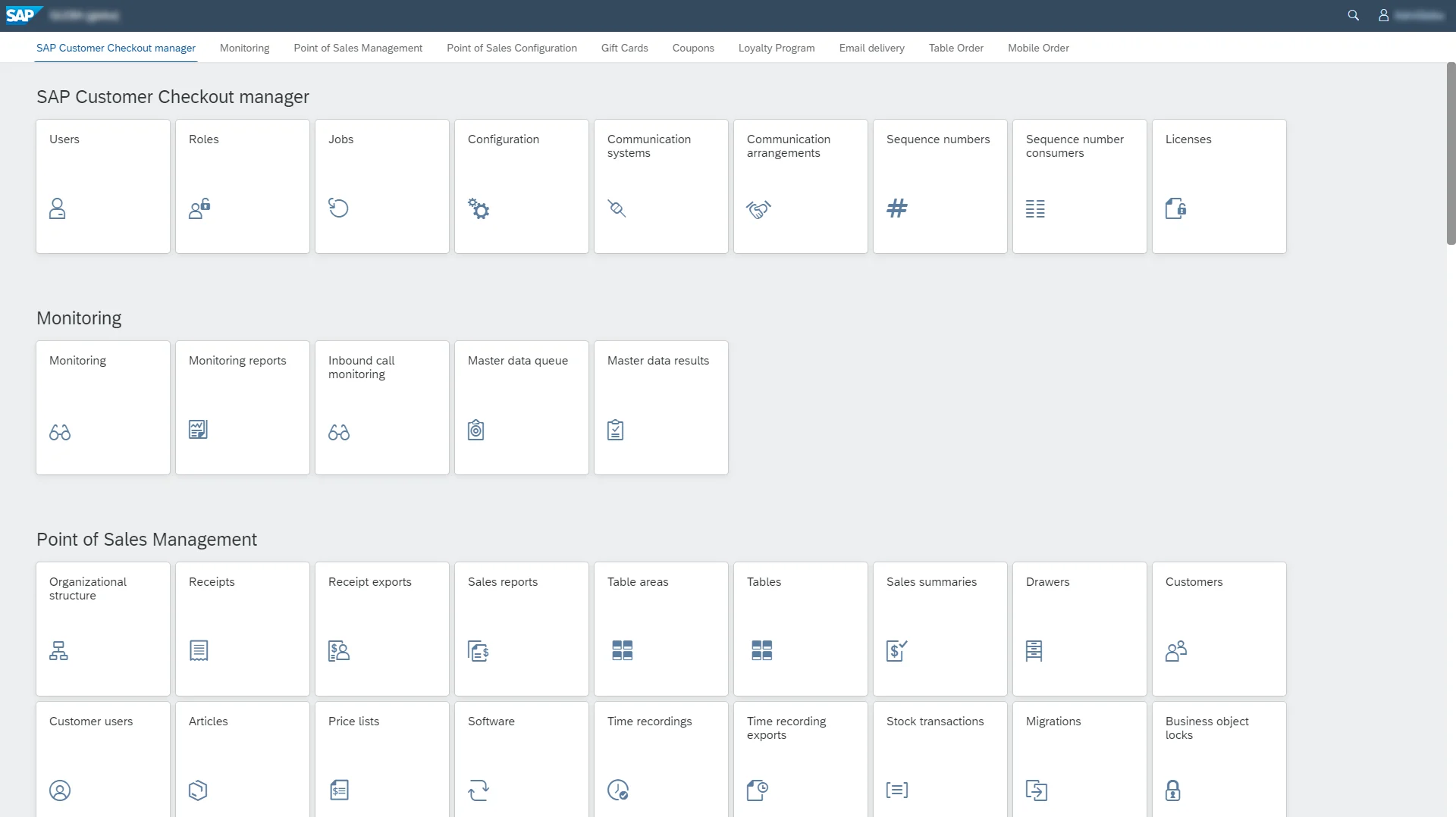Click the Customer users avatar icon

[x=60, y=790]
